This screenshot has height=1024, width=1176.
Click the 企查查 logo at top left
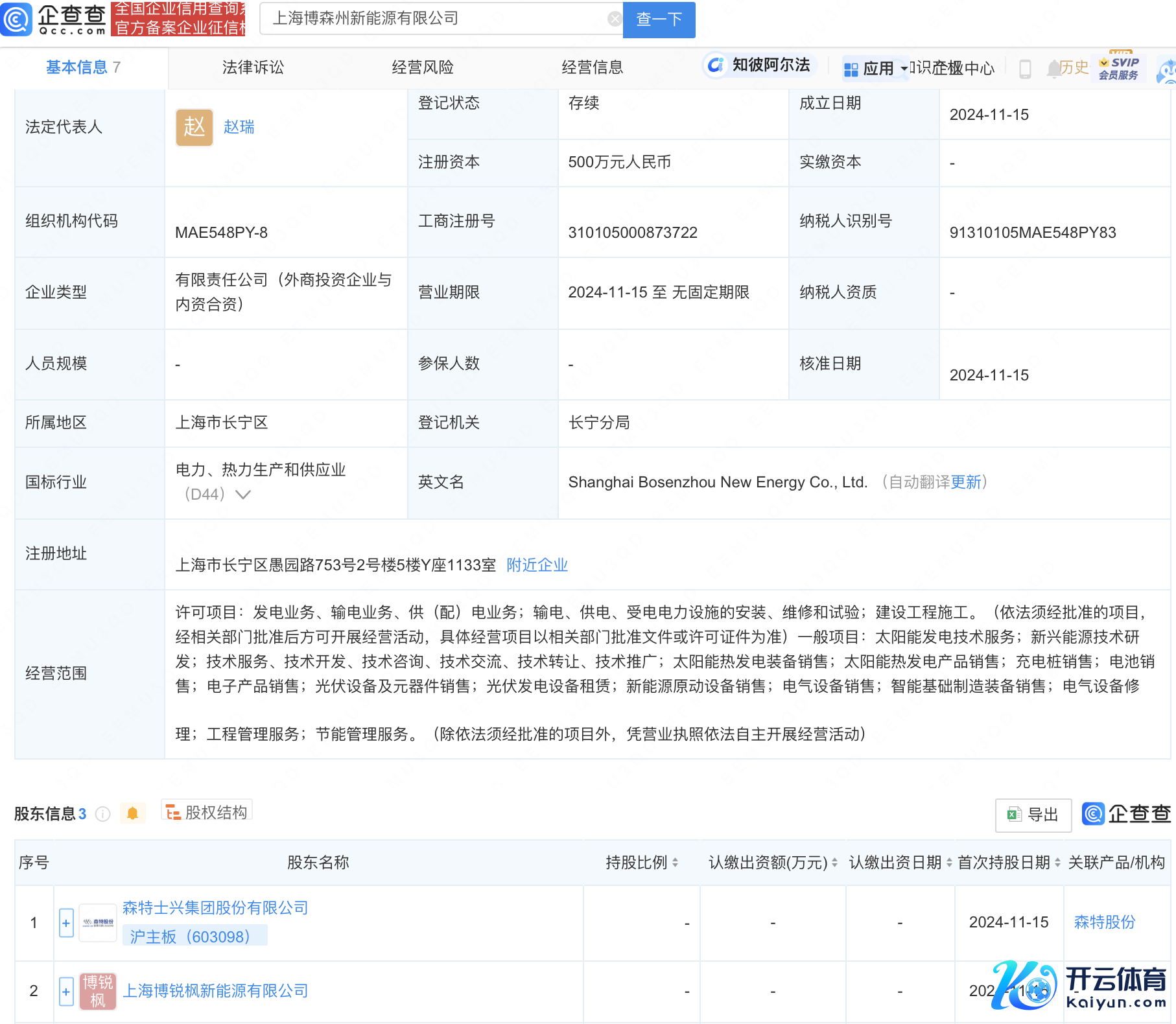[53, 19]
